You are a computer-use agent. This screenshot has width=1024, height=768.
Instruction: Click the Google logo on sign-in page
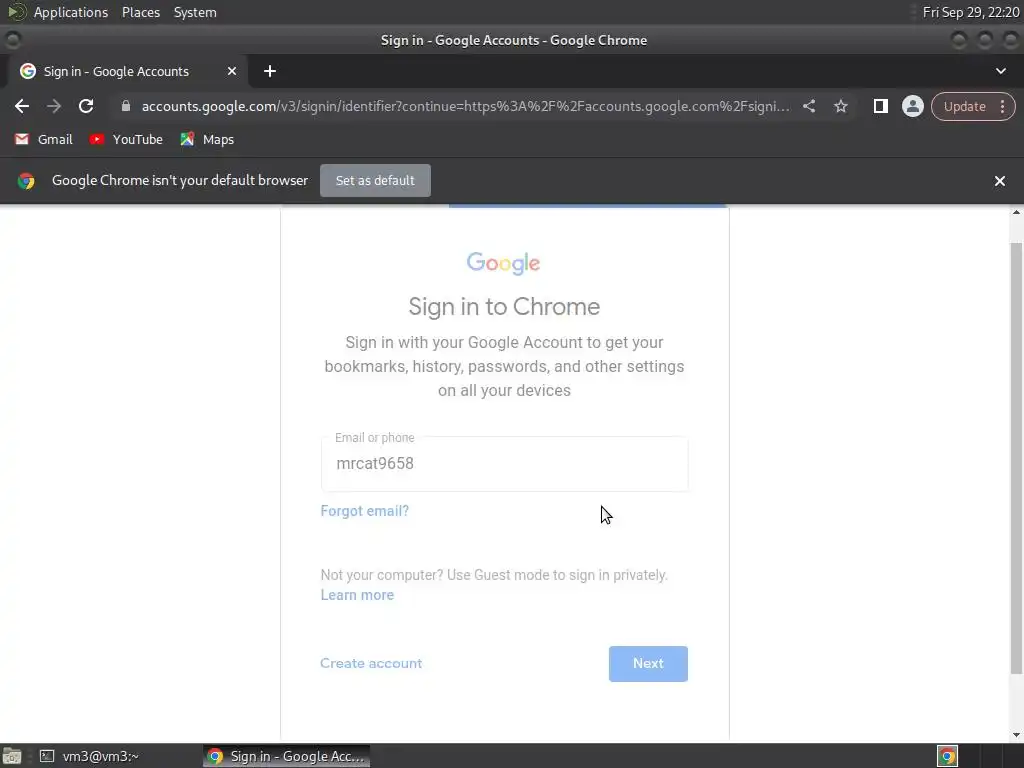[x=504, y=263]
